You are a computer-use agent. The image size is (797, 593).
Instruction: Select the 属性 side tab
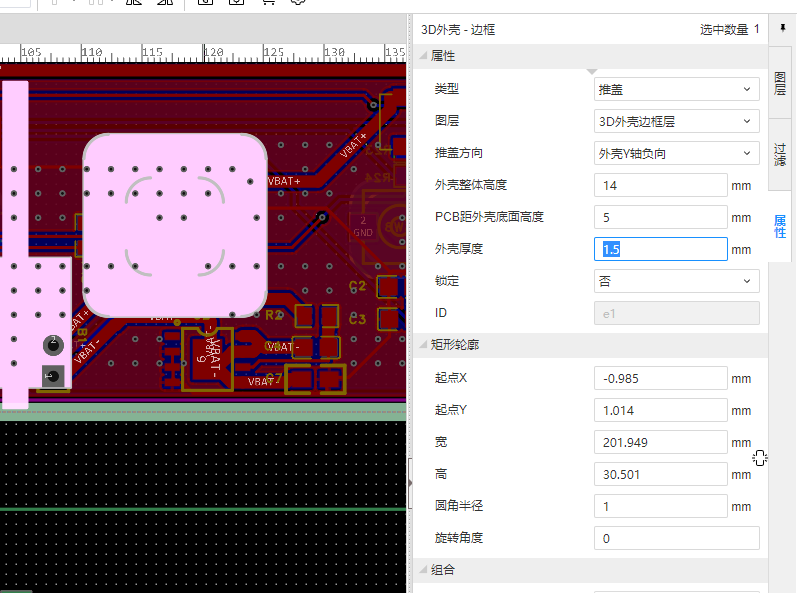(x=780, y=225)
